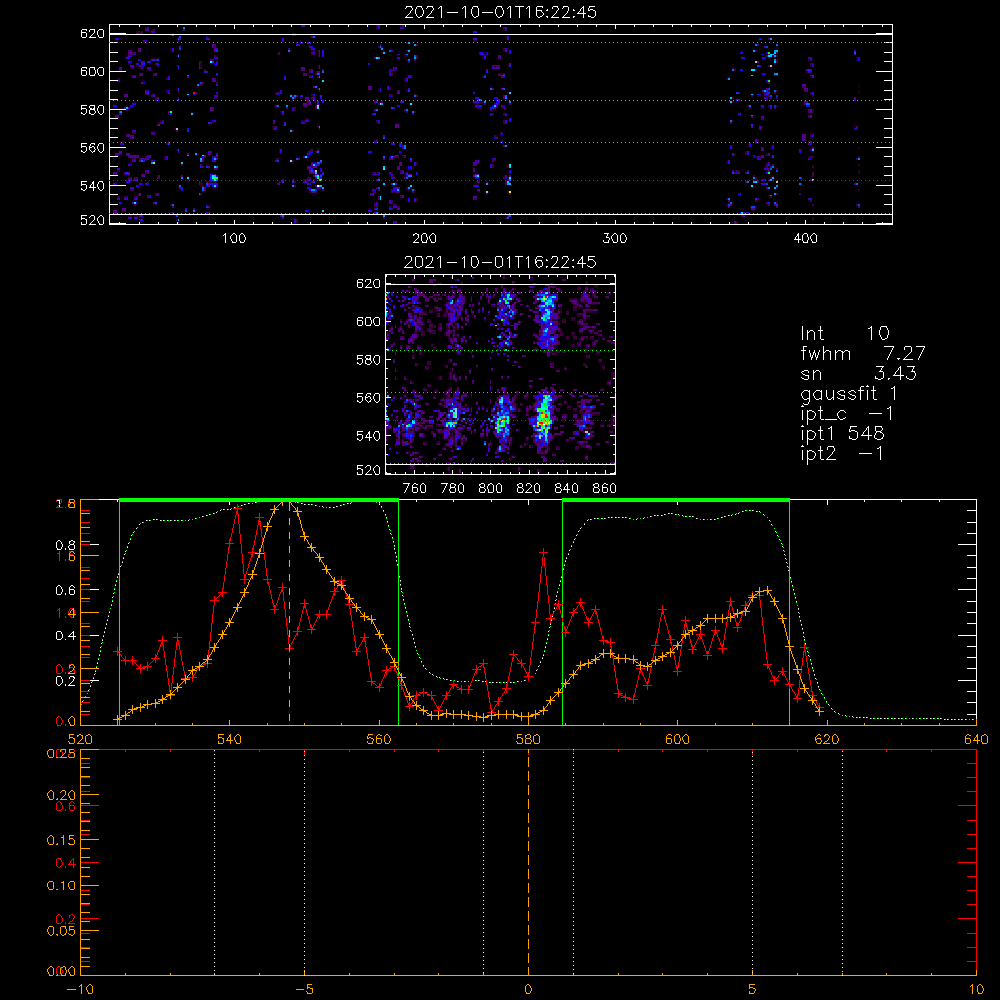Select the 'ipt_c -1' readout line
Viewport: 1000px width, 1000px height.
[x=847, y=415]
